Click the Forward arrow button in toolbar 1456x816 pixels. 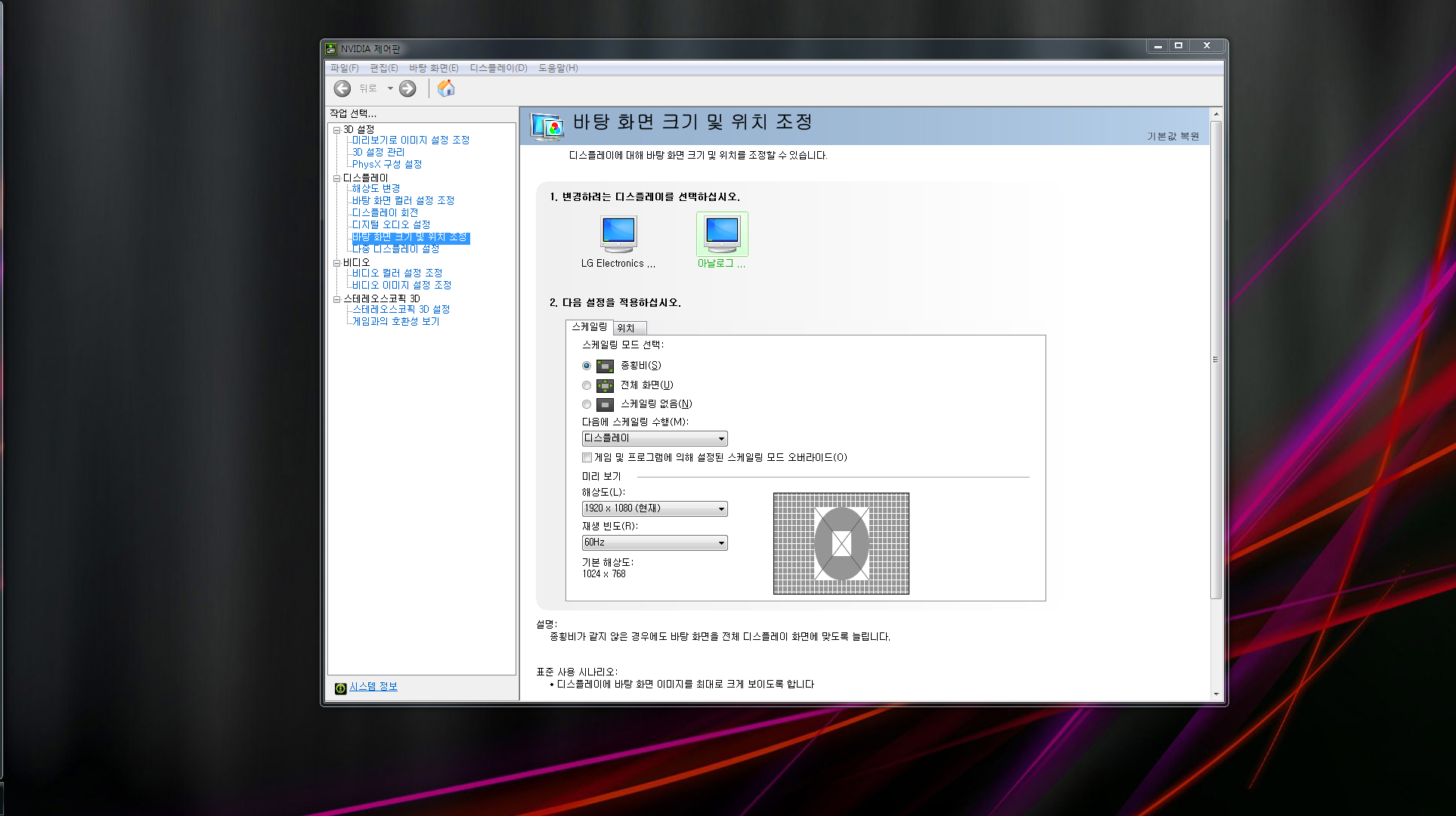coord(407,88)
